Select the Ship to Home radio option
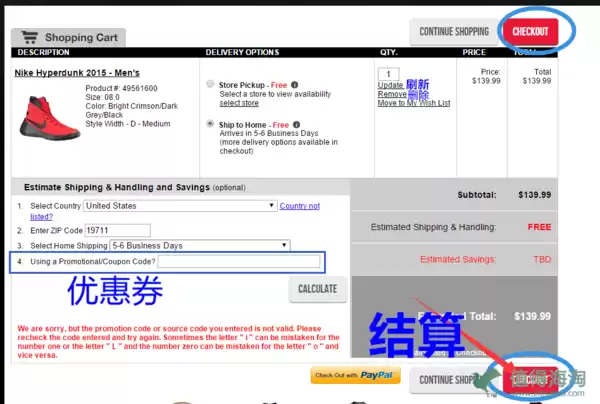This screenshot has width=600, height=404. click(x=210, y=124)
